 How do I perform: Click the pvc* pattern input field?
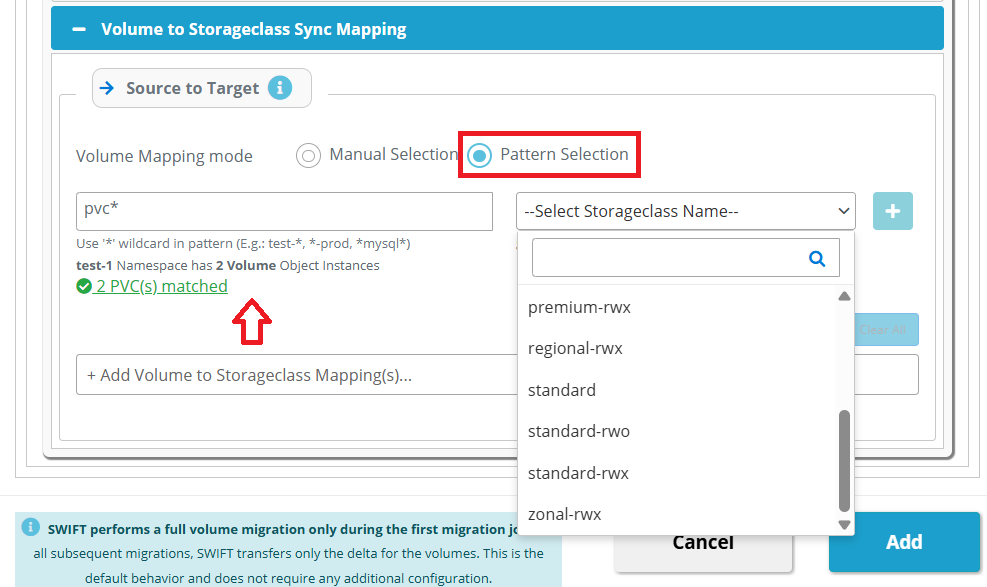(x=285, y=211)
